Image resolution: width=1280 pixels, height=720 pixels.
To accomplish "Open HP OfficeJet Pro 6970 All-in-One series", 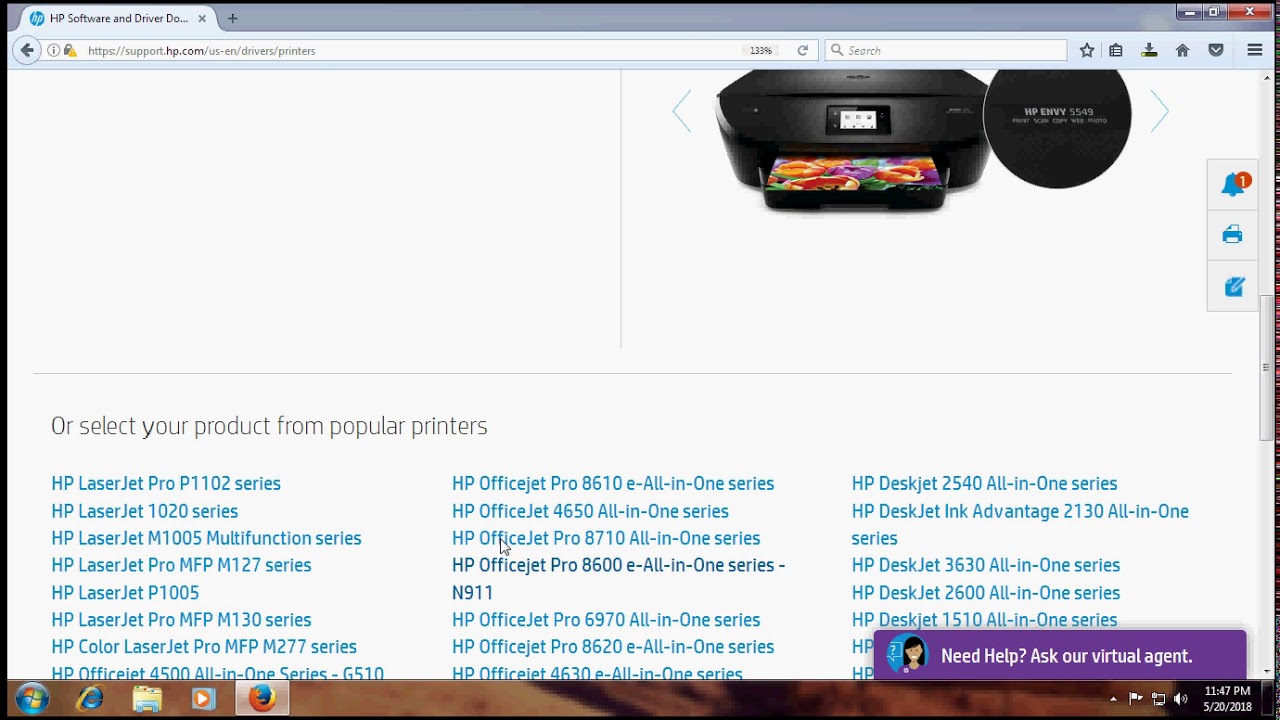I will click(606, 620).
